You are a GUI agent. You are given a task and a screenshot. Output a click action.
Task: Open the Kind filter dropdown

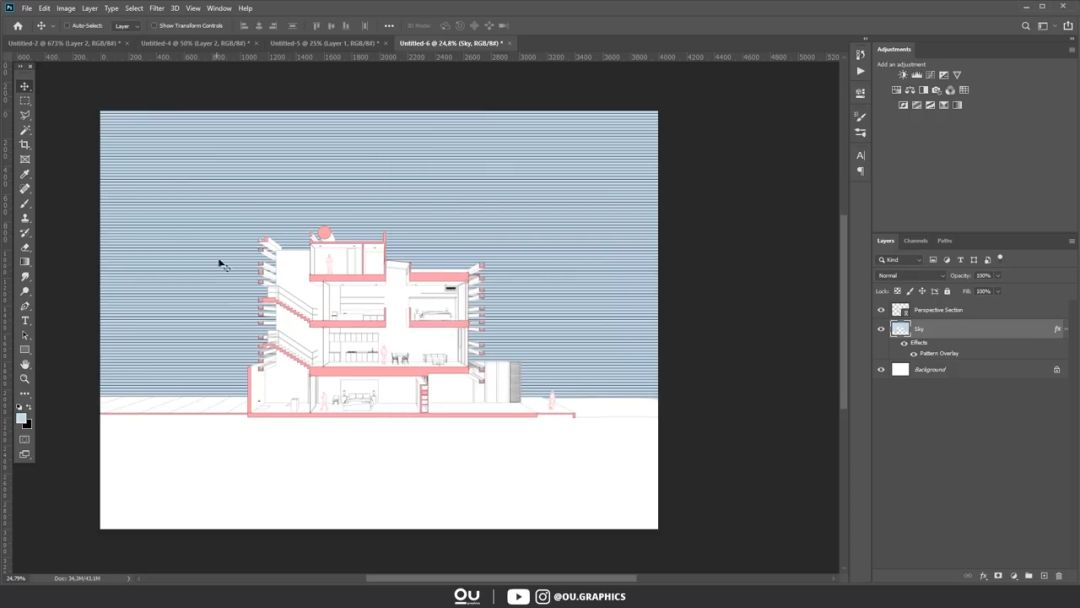[900, 260]
